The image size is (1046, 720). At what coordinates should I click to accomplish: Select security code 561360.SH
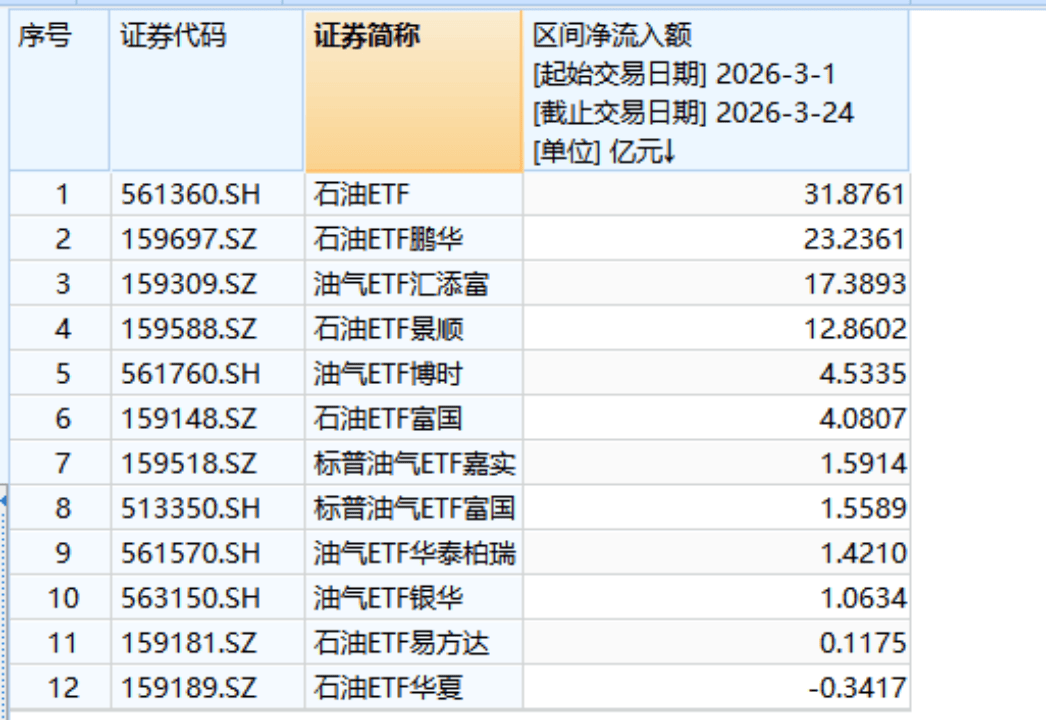point(190,194)
